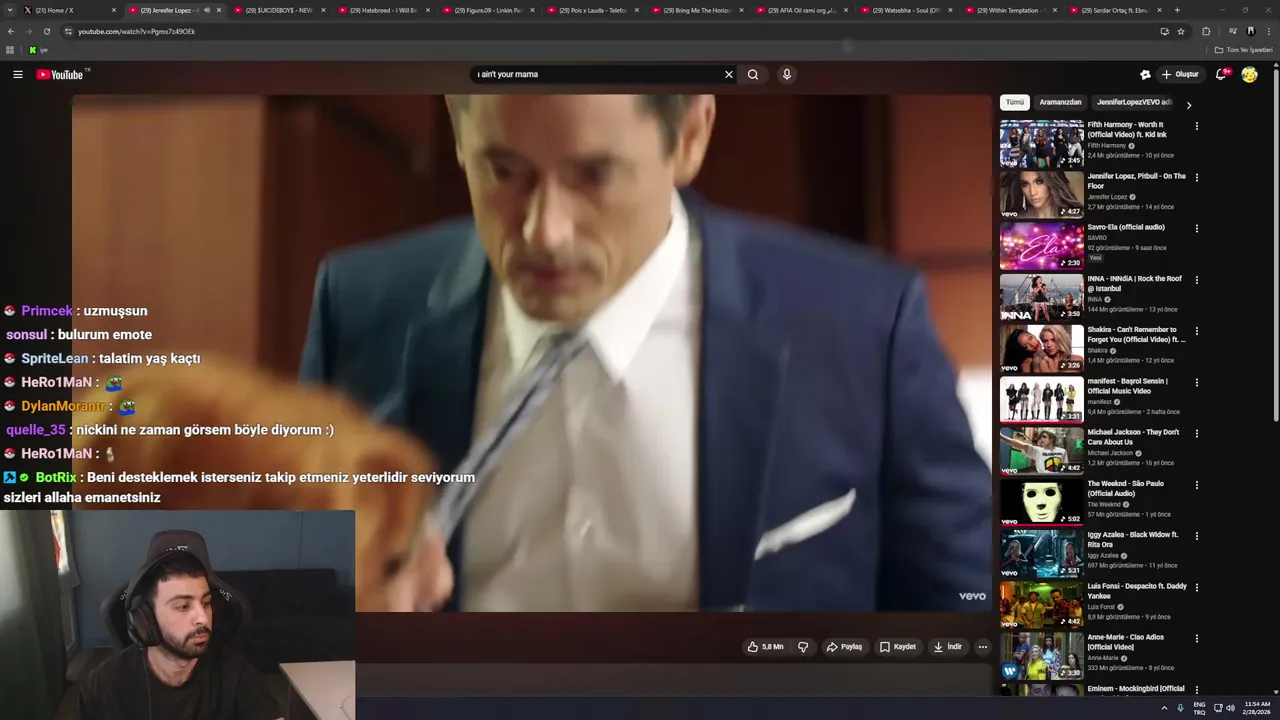Image resolution: width=1280 pixels, height=720 pixels.
Task: Open the account avatar menu
Action: click(1249, 74)
